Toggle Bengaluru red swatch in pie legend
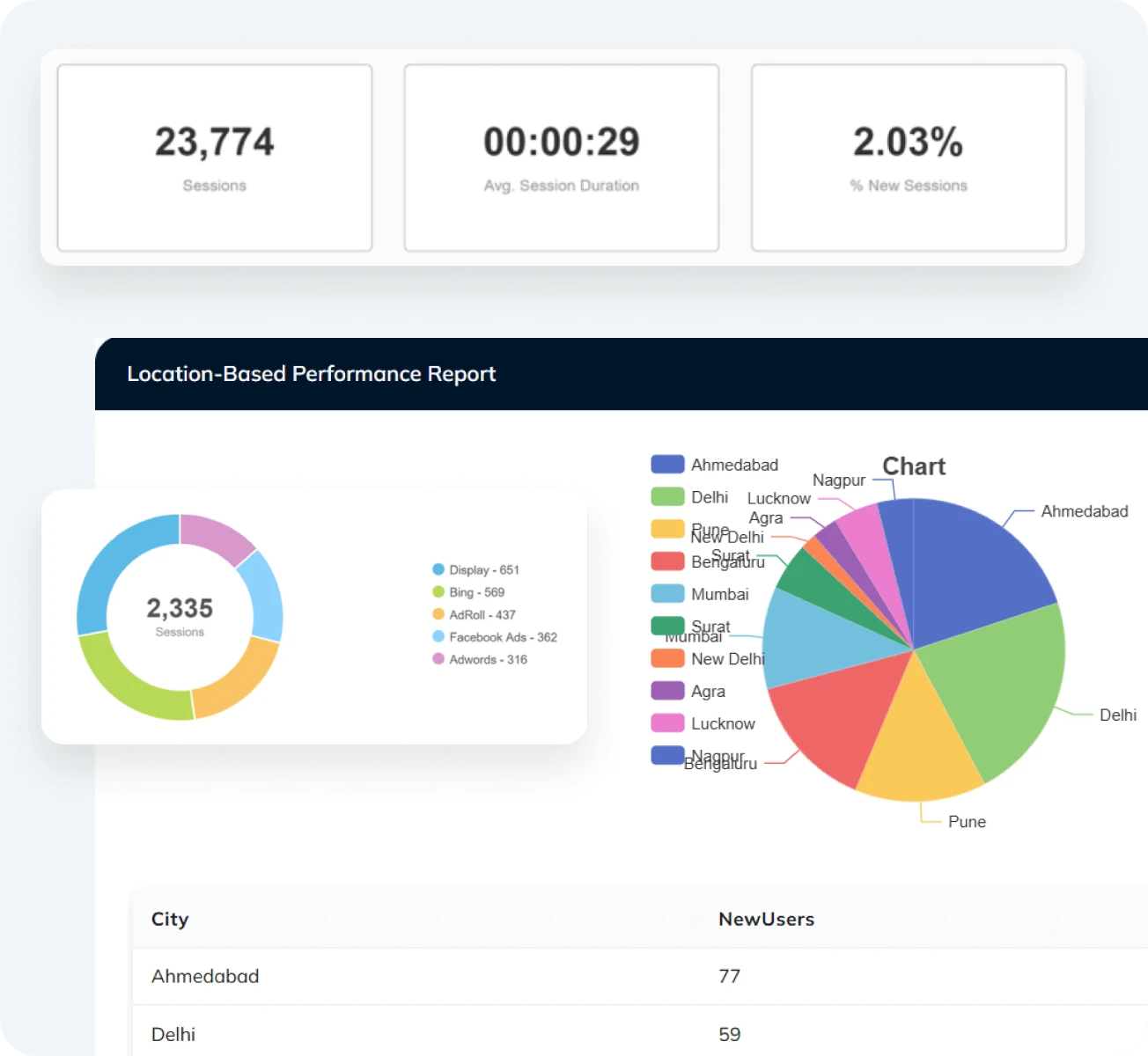This screenshot has height=1056, width=1148. [667, 561]
